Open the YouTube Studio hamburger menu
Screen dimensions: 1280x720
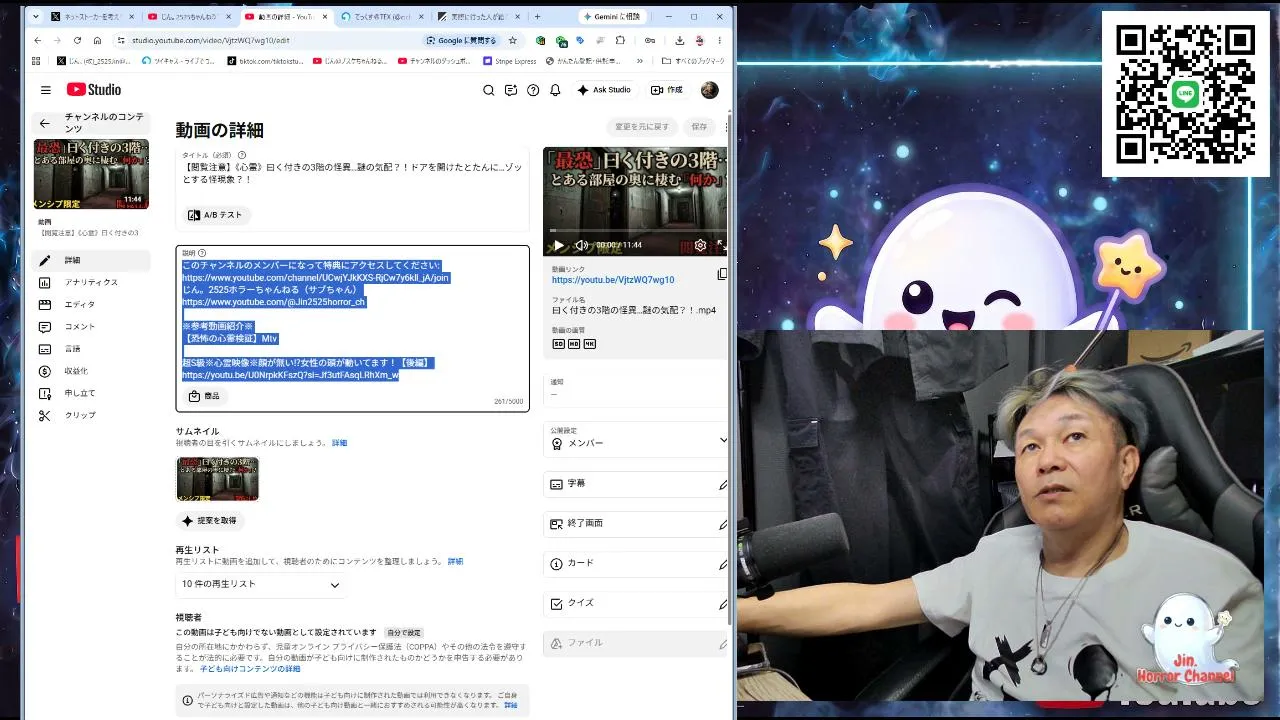45,90
